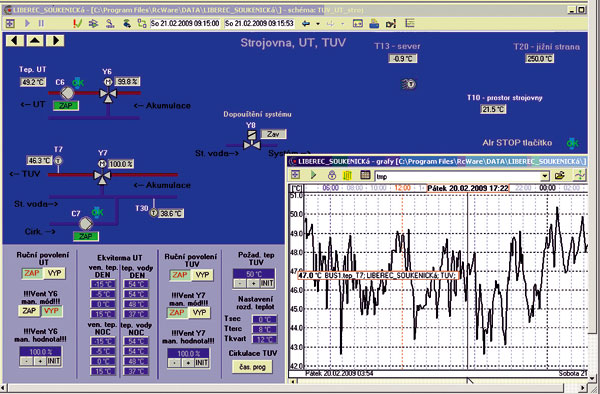Set Vent Y7 manual mode to VYP
The image size is (600, 394).
tap(199, 313)
